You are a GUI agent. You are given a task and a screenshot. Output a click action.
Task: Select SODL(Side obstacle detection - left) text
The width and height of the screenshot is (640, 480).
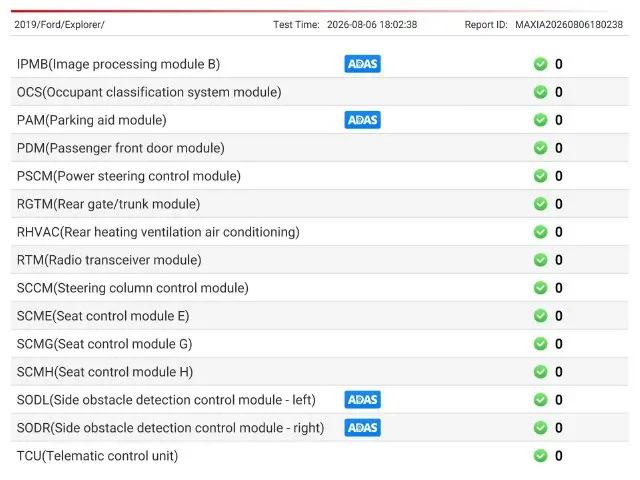tap(167, 400)
